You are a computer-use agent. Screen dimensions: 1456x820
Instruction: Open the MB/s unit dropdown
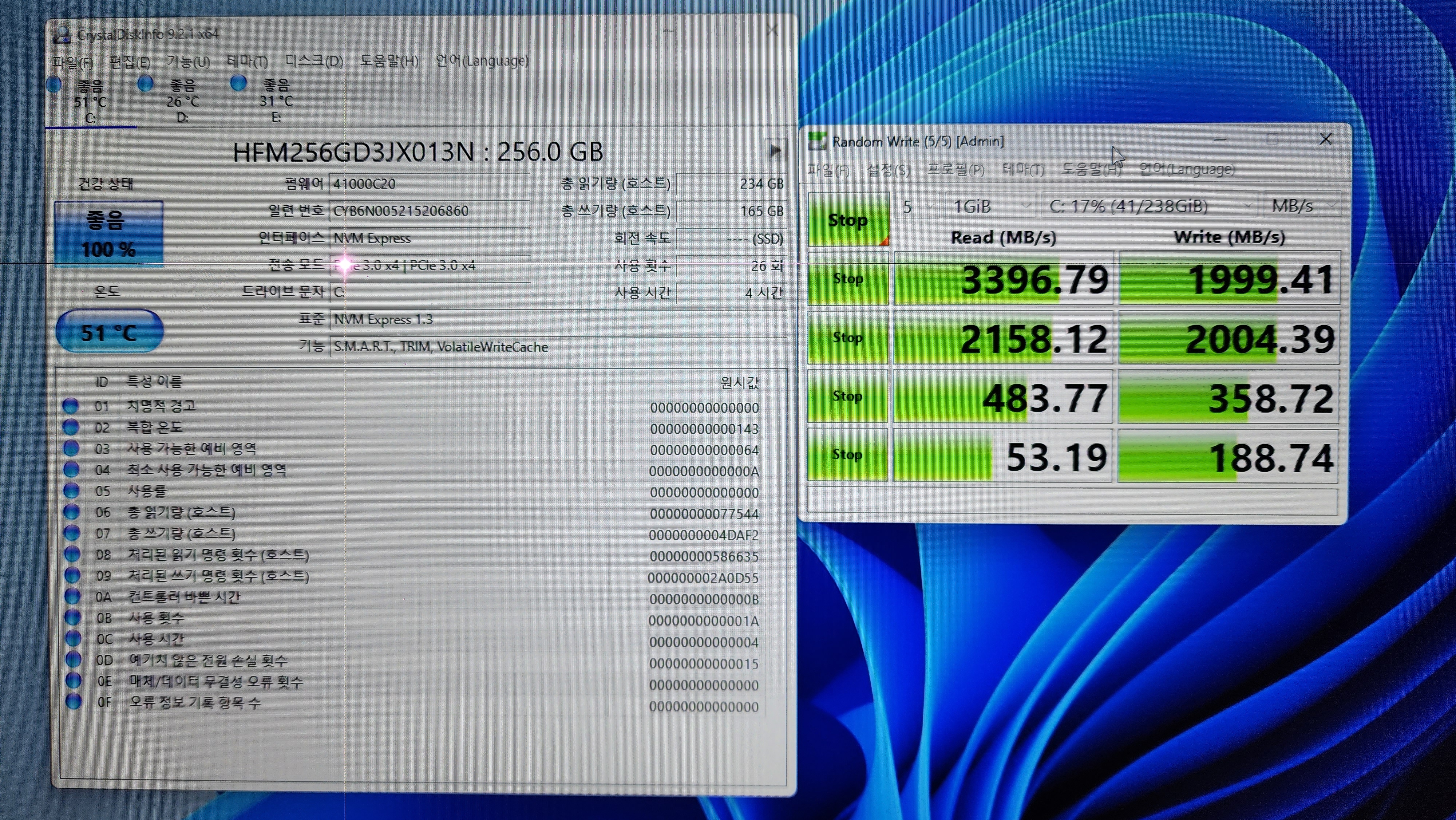pyautogui.click(x=1302, y=205)
